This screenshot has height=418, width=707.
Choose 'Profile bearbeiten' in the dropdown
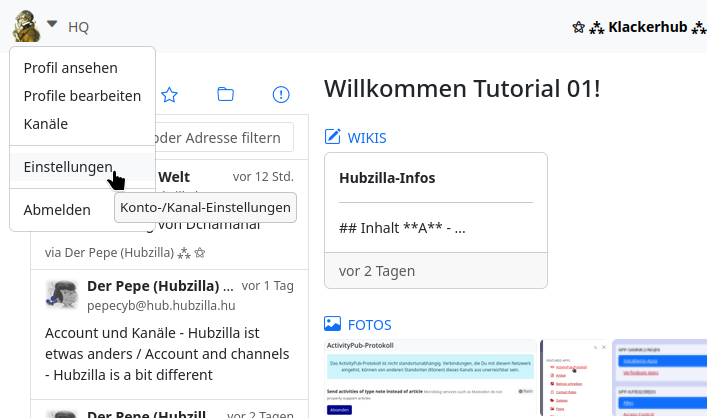(82, 96)
